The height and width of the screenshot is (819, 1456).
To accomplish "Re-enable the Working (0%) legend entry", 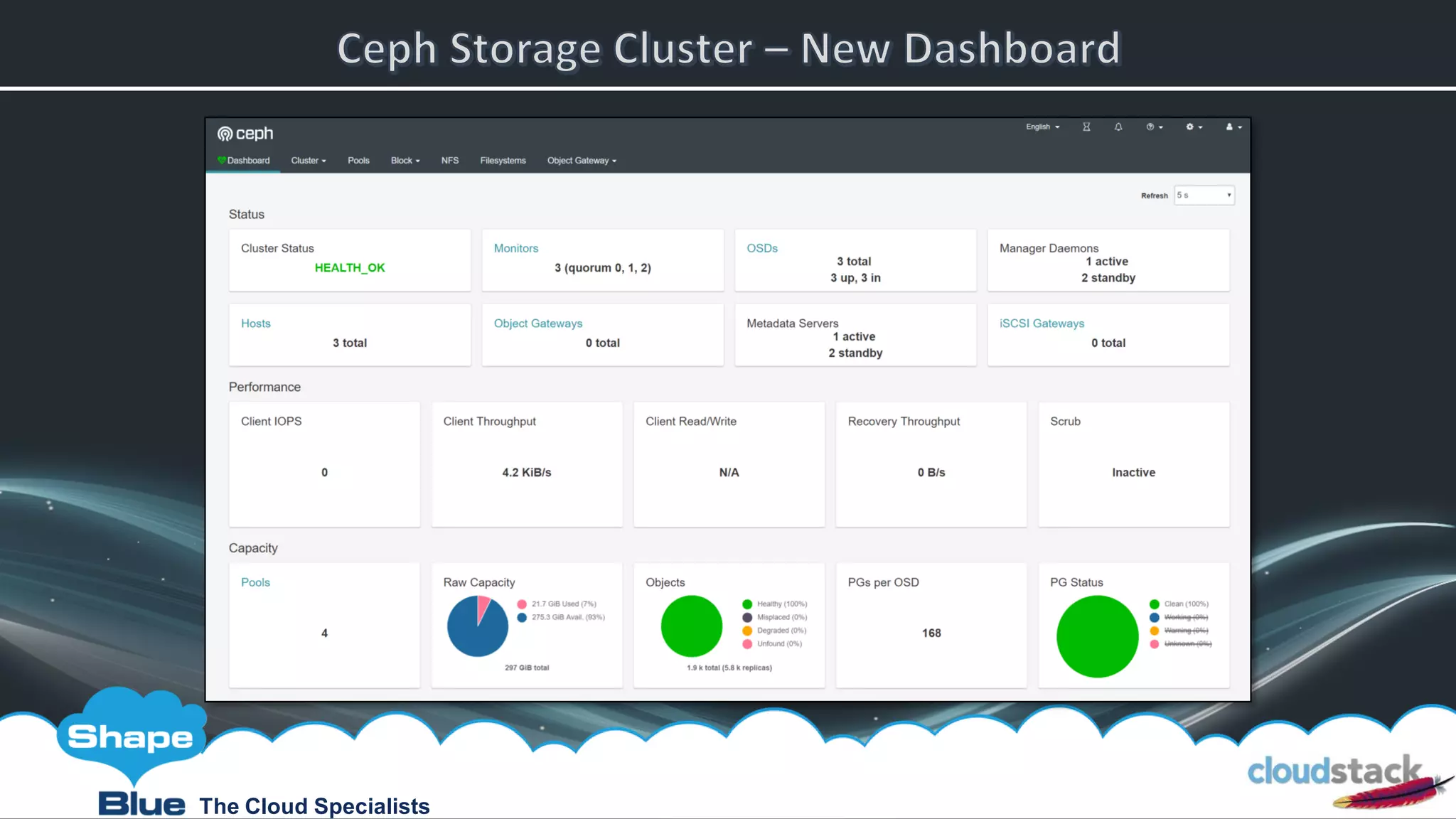I will click(1185, 617).
